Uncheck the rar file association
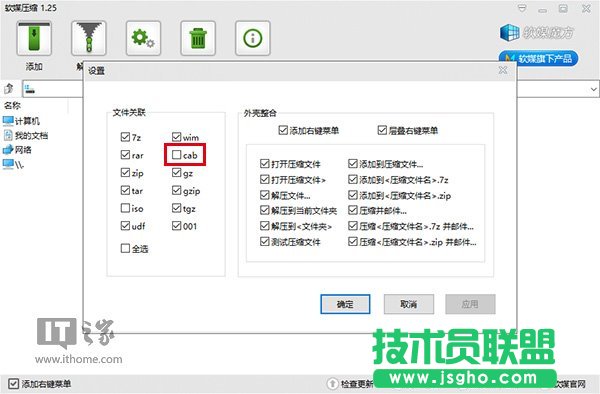The image size is (600, 394). pos(125,155)
